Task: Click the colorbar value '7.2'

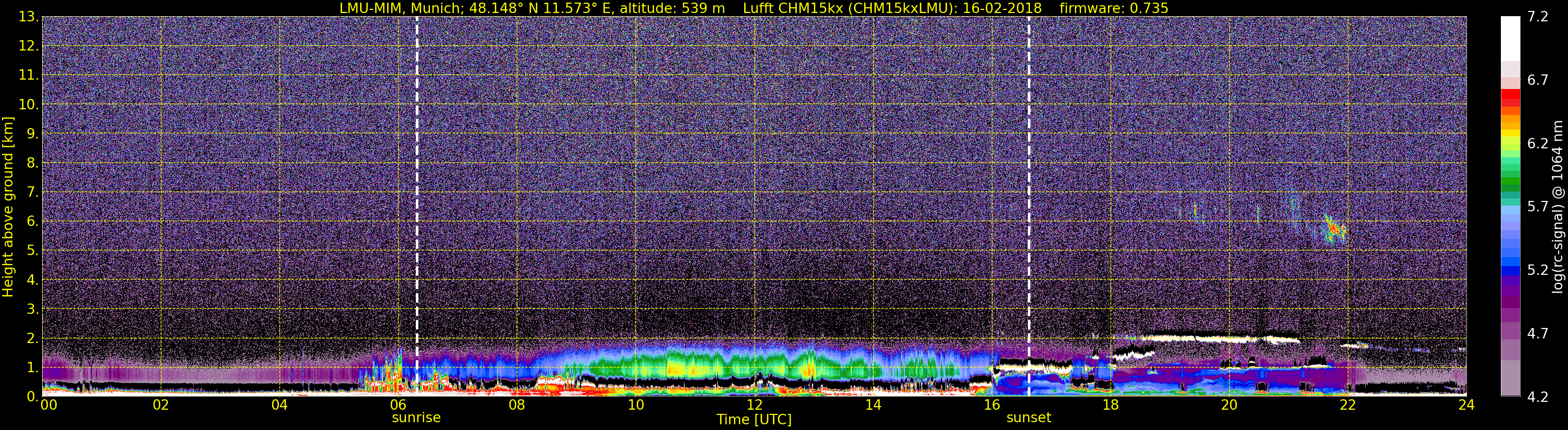Action: tap(1538, 17)
